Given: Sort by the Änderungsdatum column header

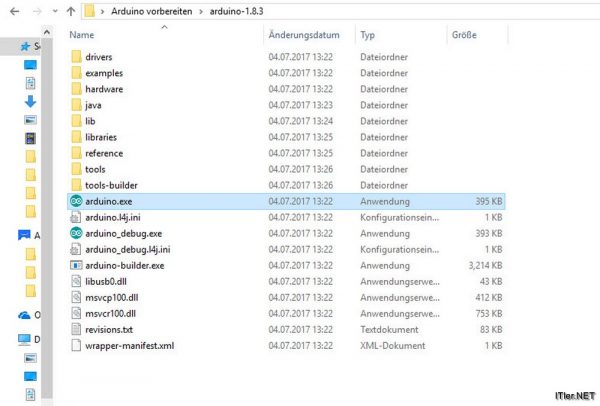Looking at the screenshot, I should 304,35.
